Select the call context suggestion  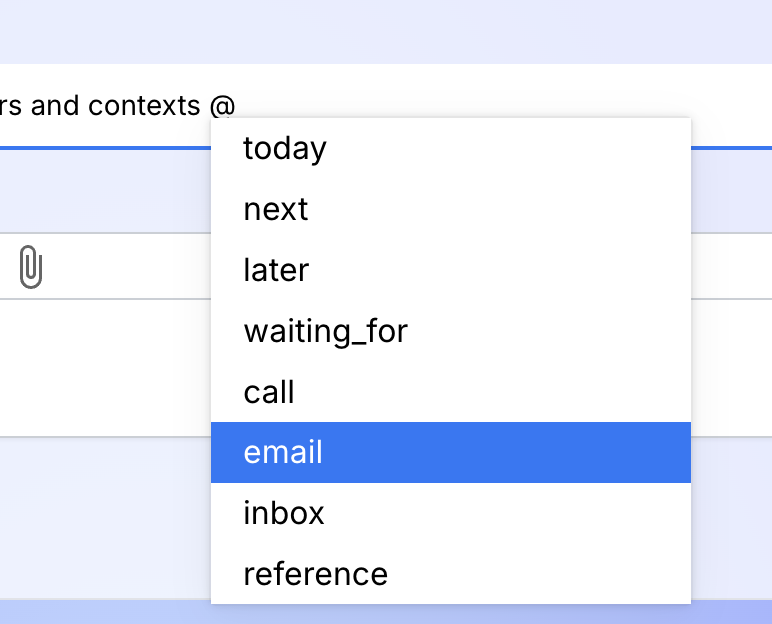pos(450,392)
